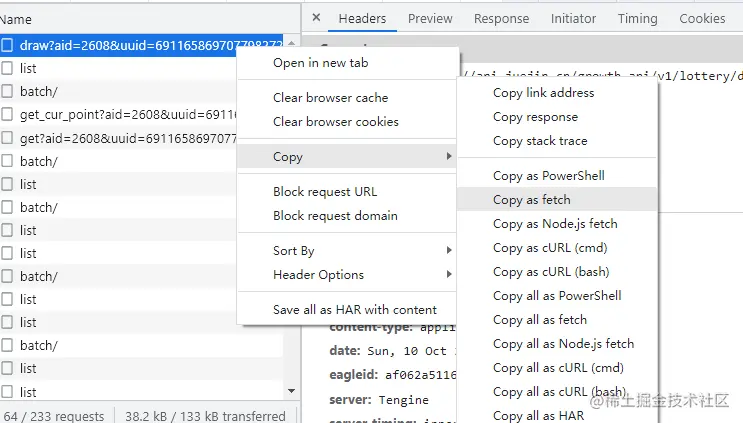Open the Cookies tab
Viewport: 743px width, 423px height.
[x=702, y=18]
